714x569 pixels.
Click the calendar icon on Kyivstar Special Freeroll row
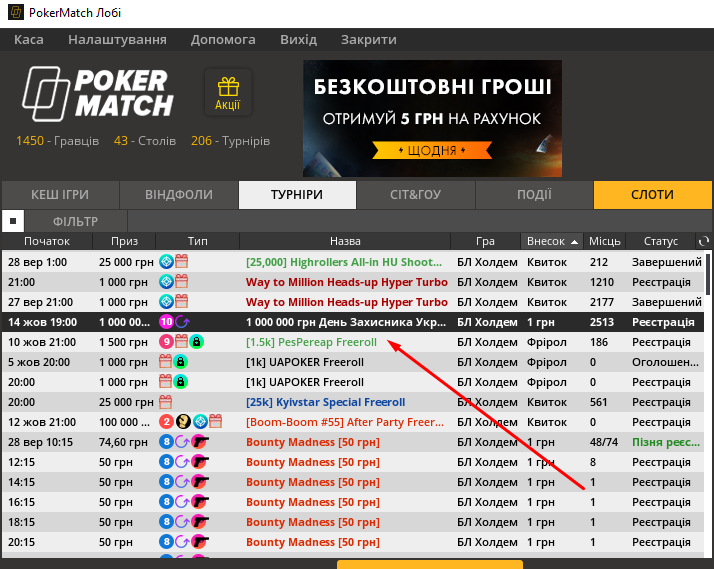point(167,402)
